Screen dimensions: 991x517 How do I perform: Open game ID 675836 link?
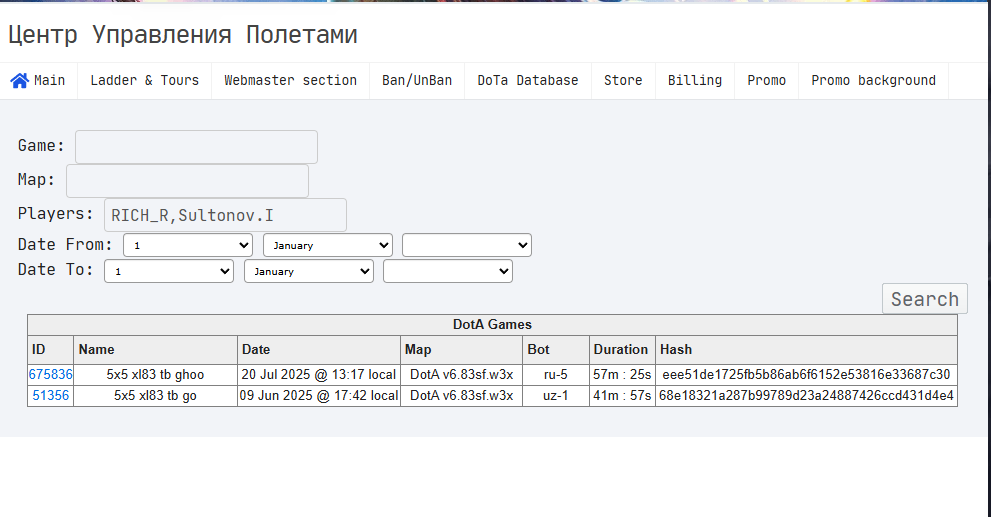click(51, 374)
